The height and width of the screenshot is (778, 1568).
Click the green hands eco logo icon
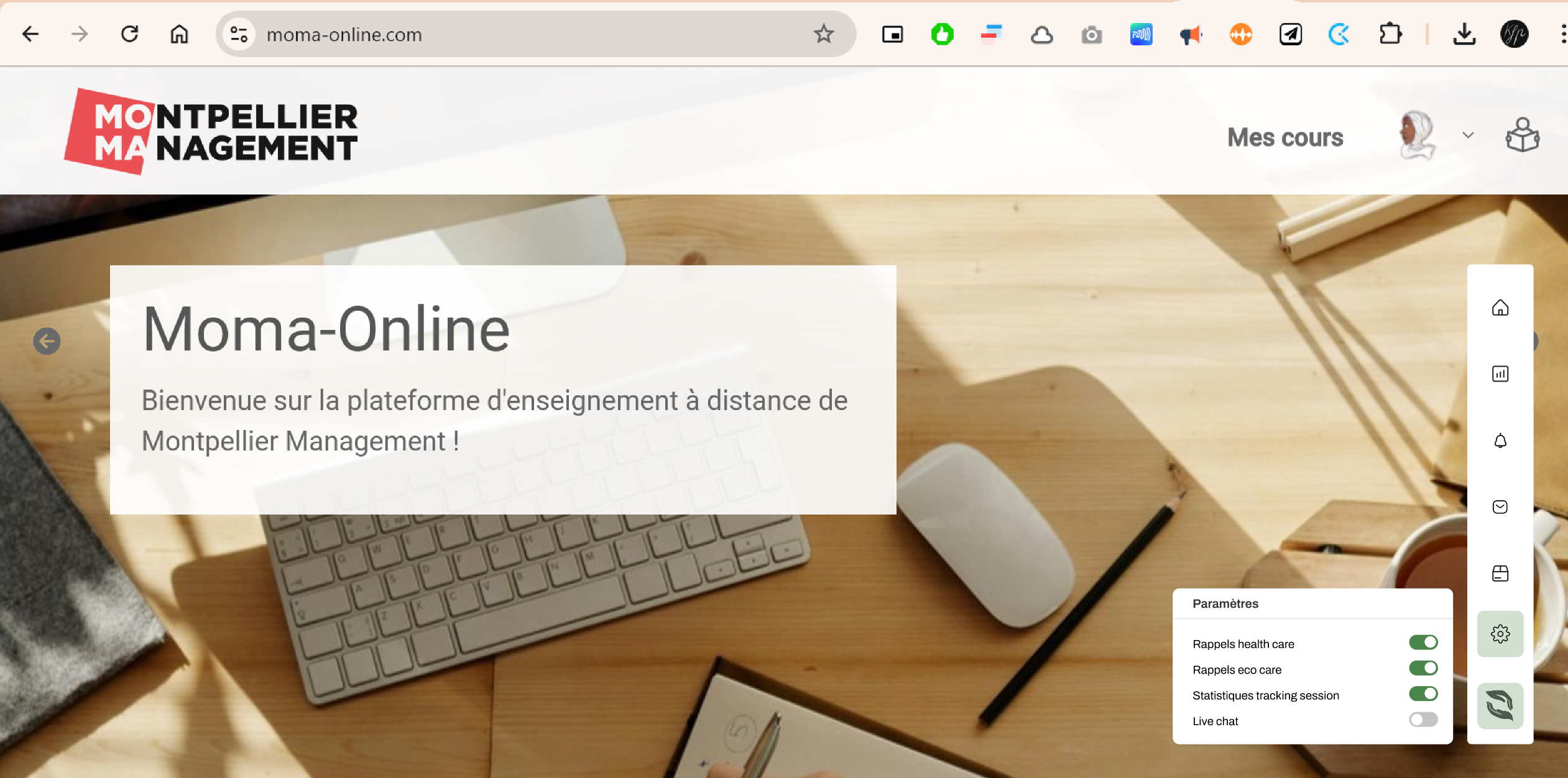tap(1500, 706)
